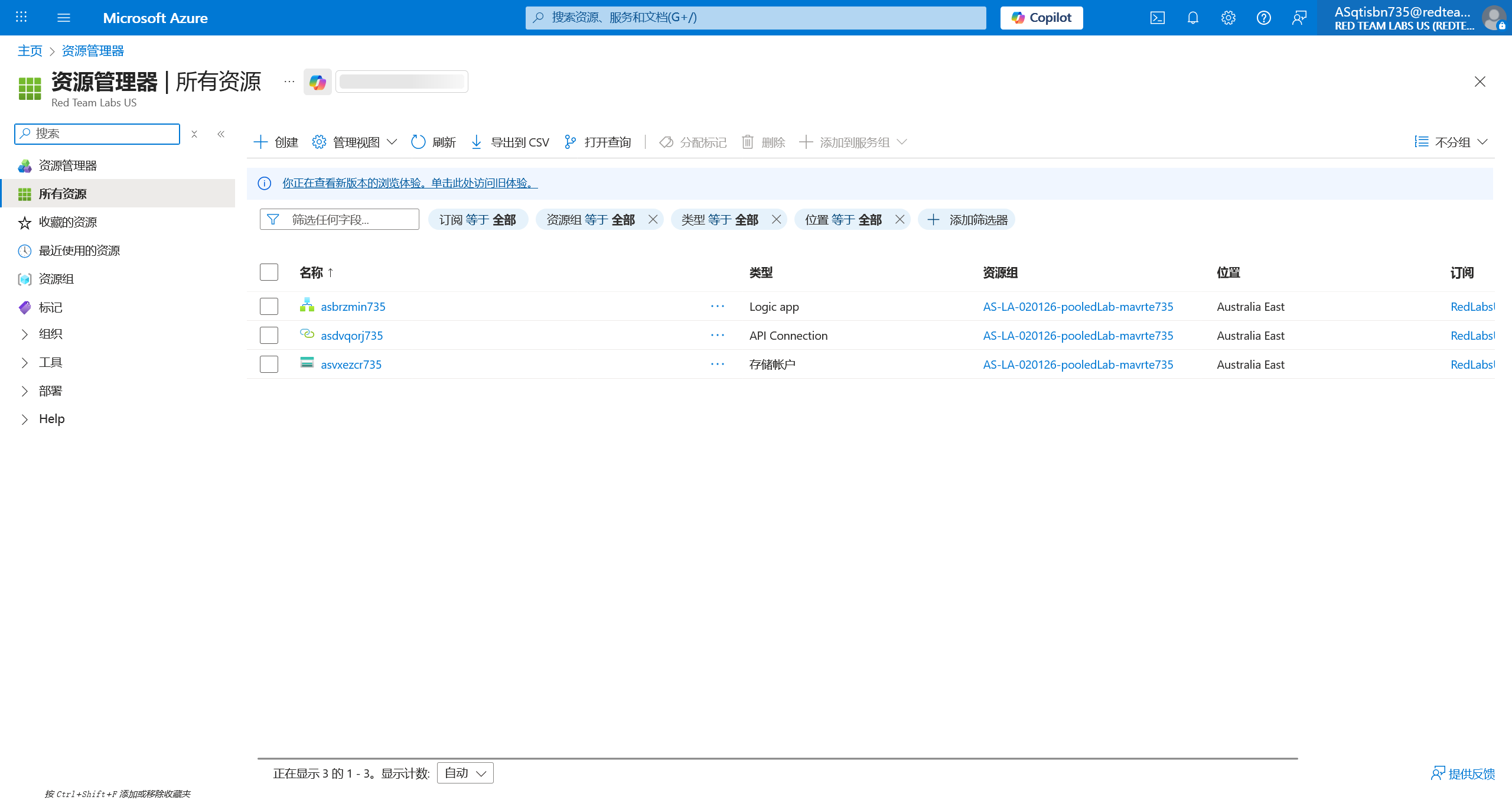Check the asbrzmin735 row checkbox

(269, 306)
